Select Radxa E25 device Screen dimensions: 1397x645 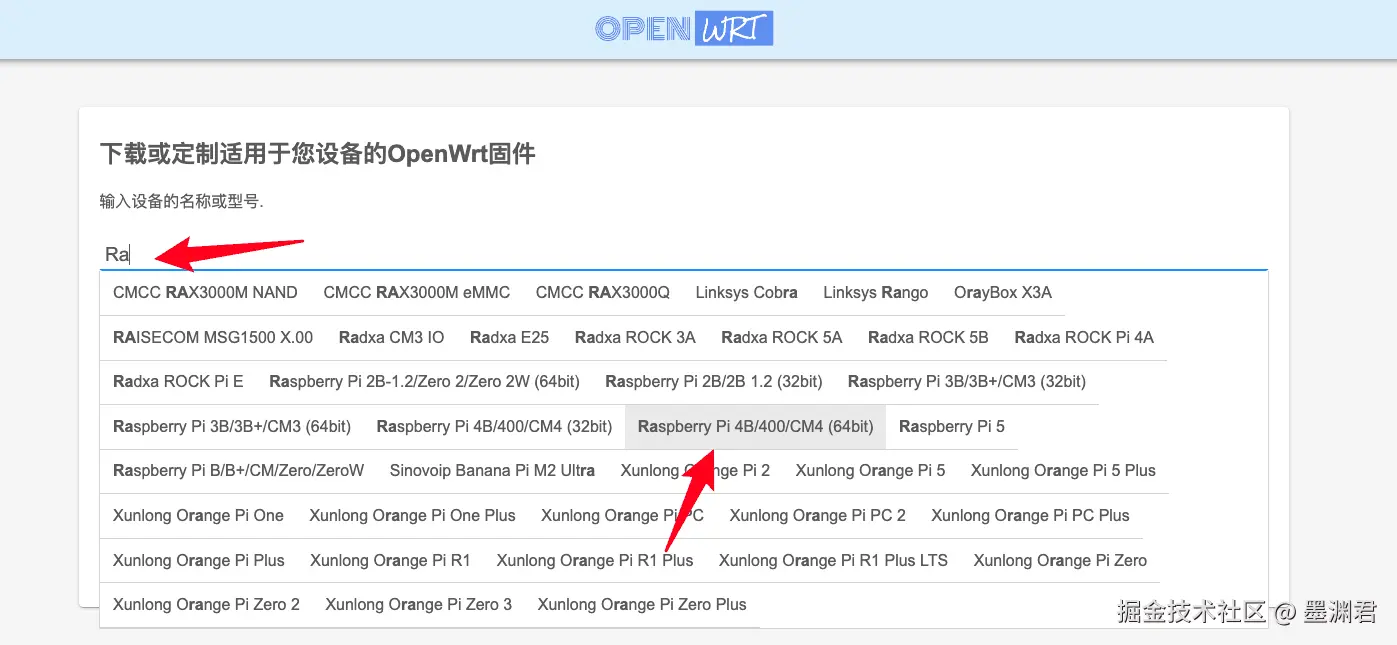[x=510, y=337]
